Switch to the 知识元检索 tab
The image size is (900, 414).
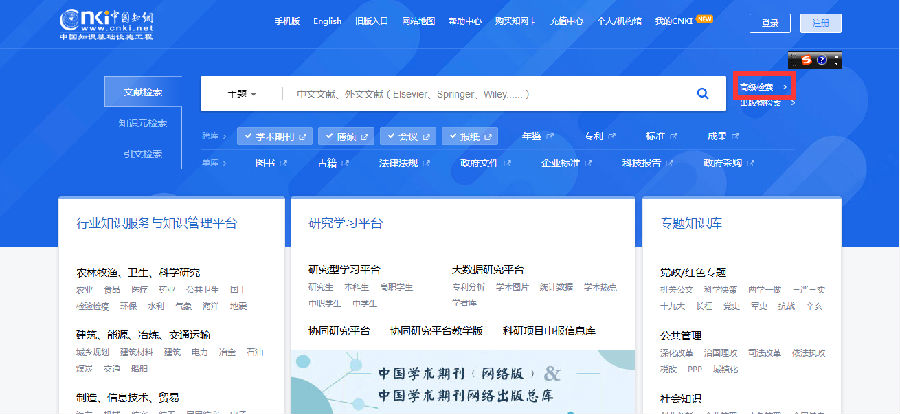(x=143, y=123)
